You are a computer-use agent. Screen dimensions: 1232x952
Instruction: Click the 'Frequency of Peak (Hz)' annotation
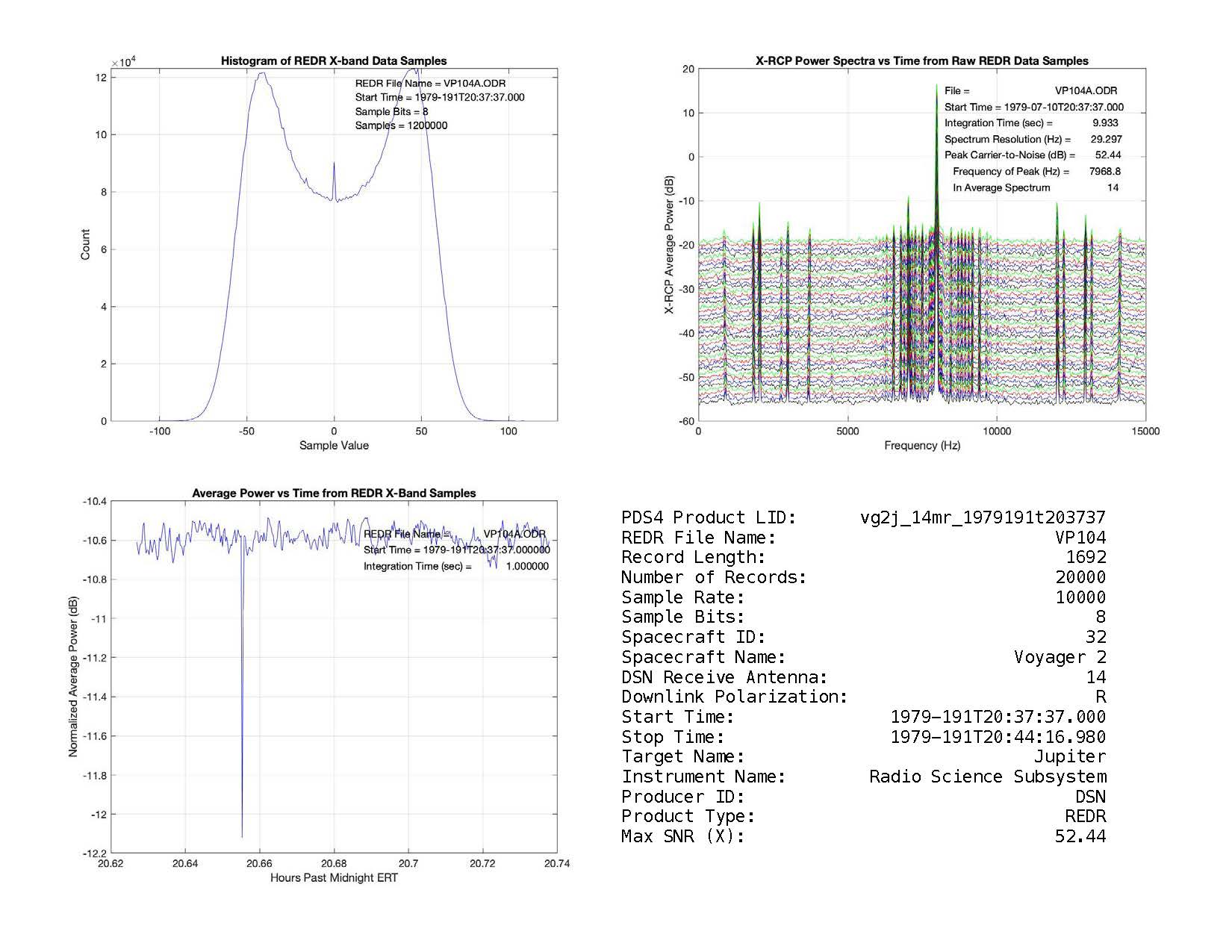(x=1010, y=172)
